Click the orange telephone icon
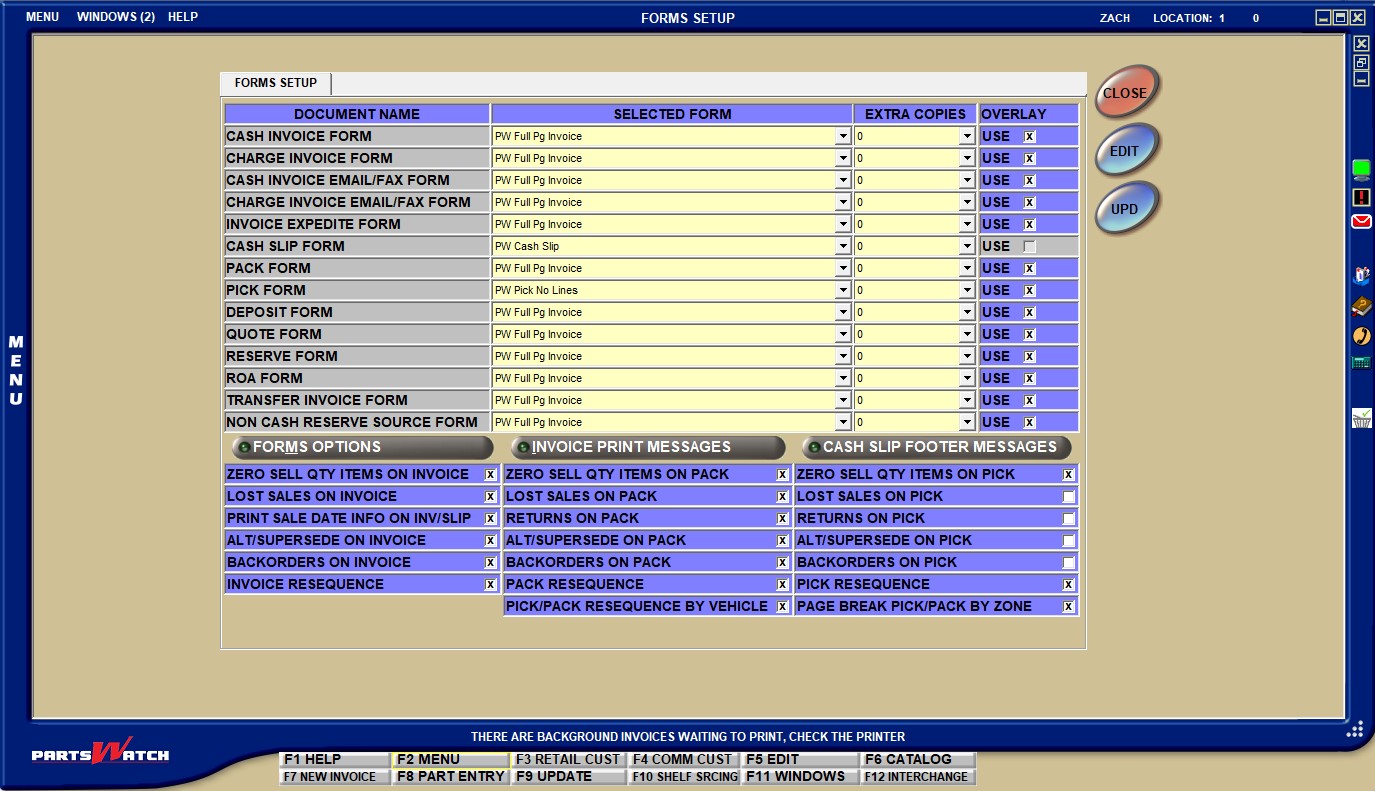The height and width of the screenshot is (791, 1375). [1361, 336]
